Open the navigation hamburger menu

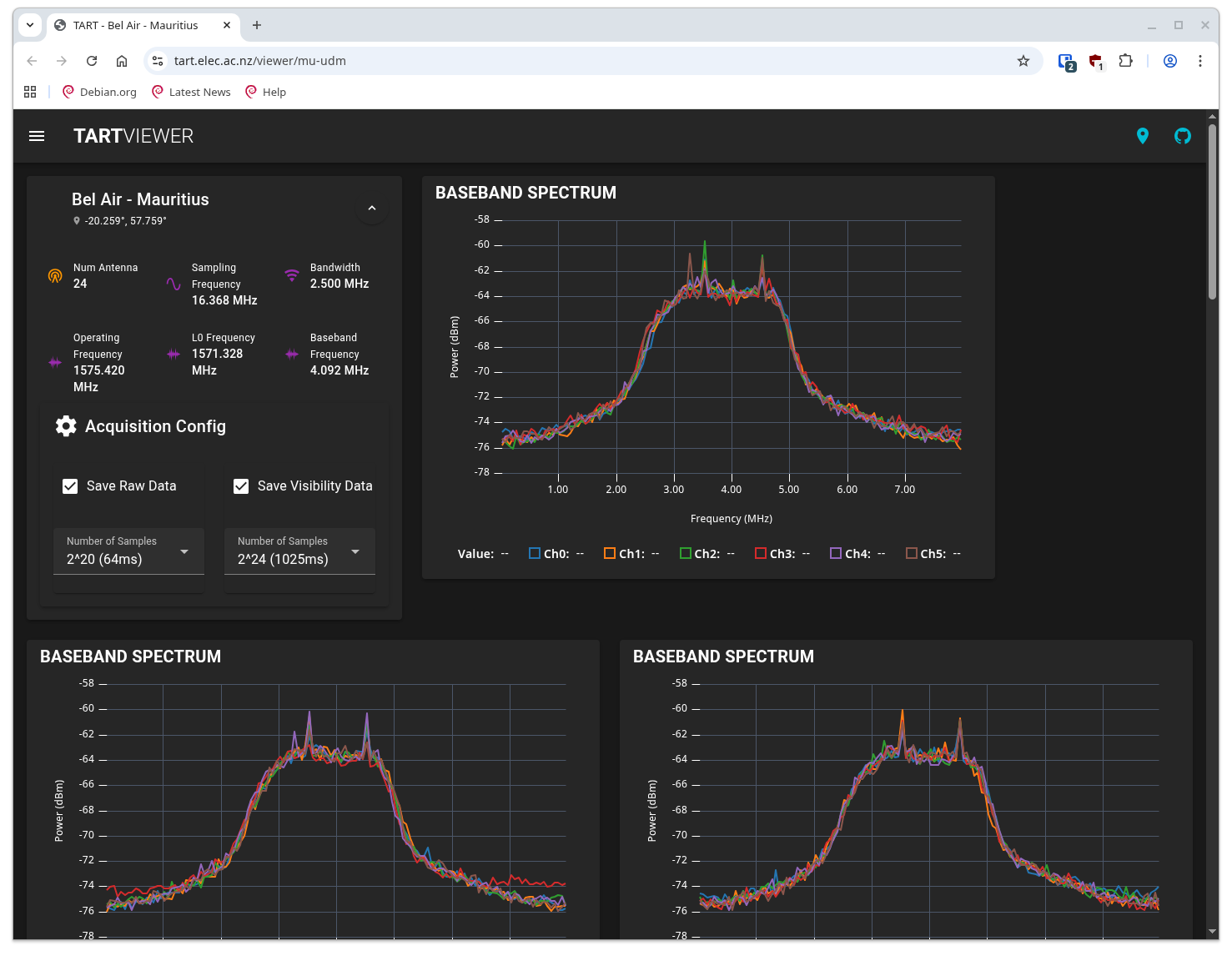pyautogui.click(x=37, y=136)
